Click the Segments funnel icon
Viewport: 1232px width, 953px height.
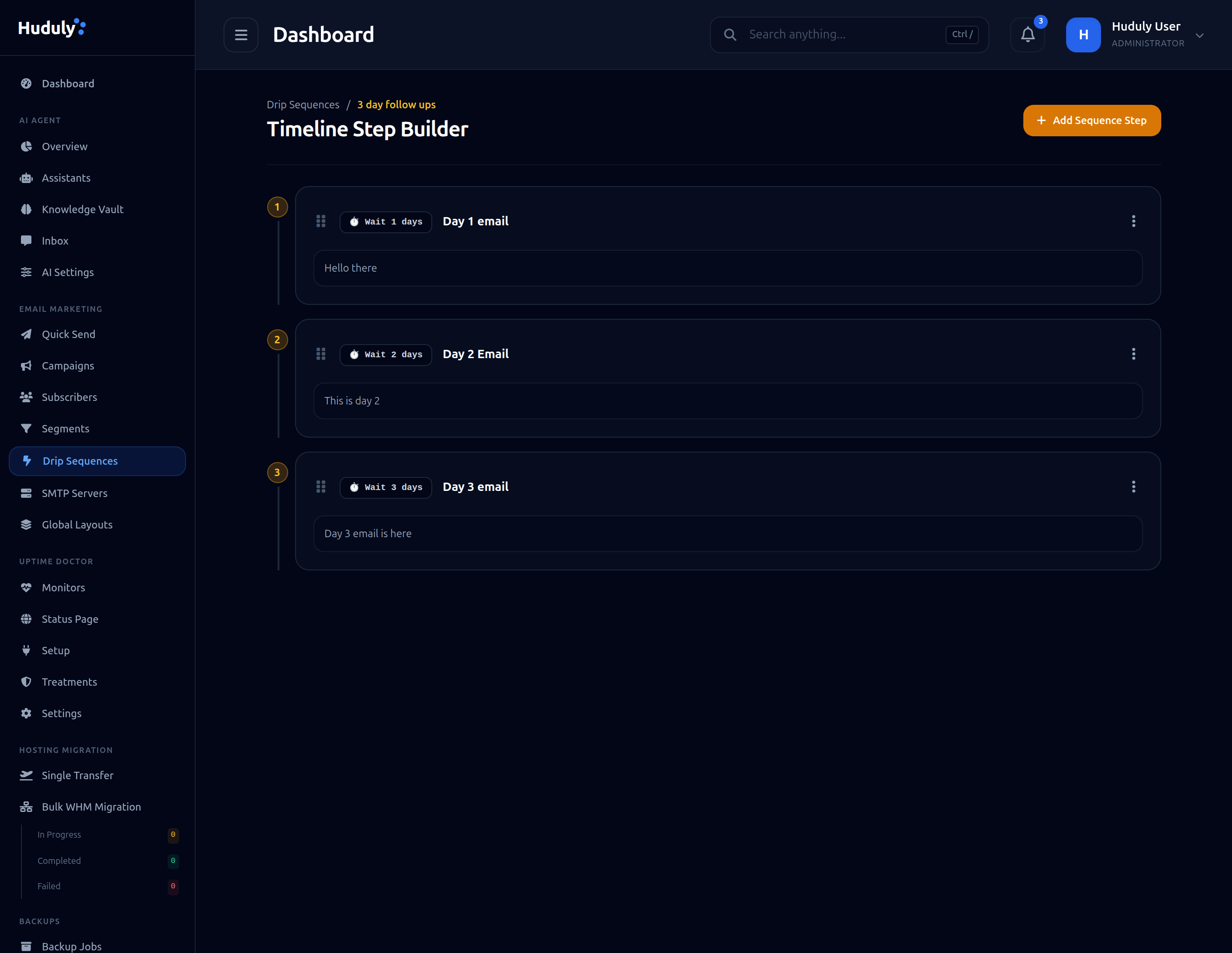[x=26, y=429]
